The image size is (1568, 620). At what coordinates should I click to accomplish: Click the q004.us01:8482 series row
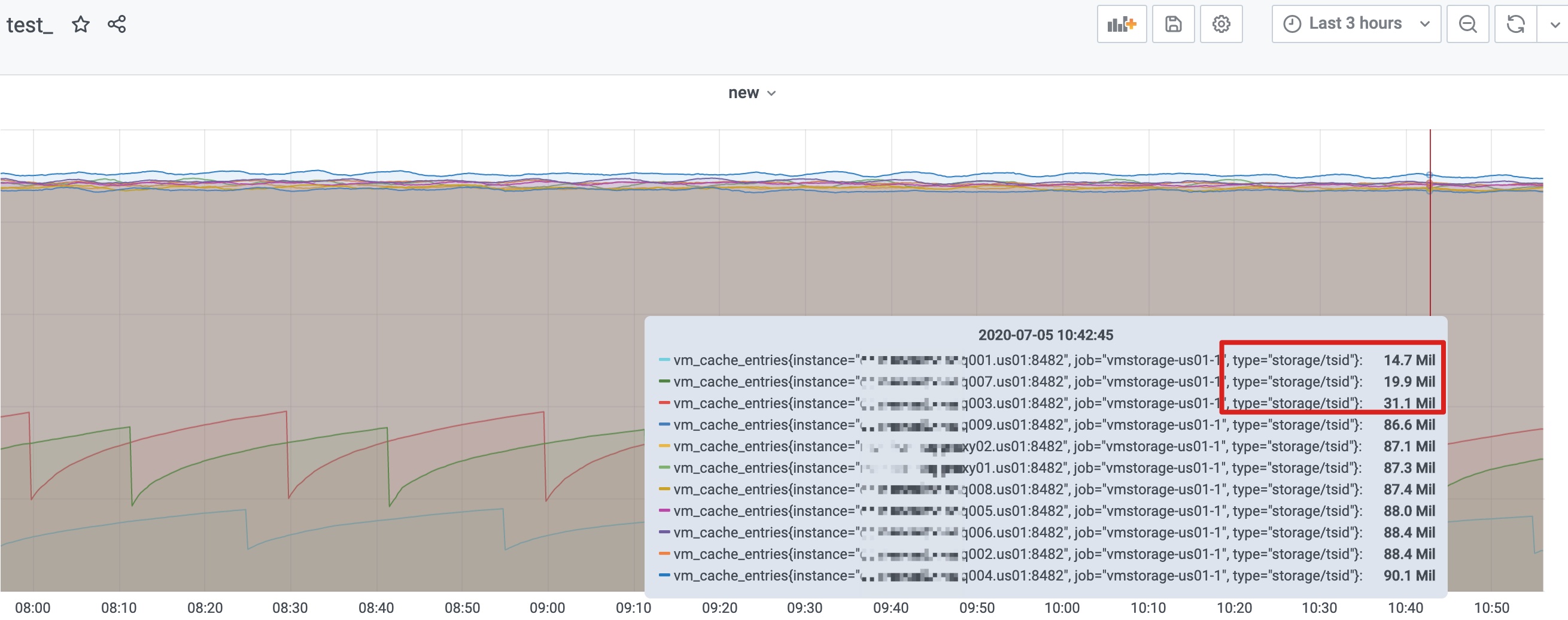pyautogui.click(x=1046, y=576)
